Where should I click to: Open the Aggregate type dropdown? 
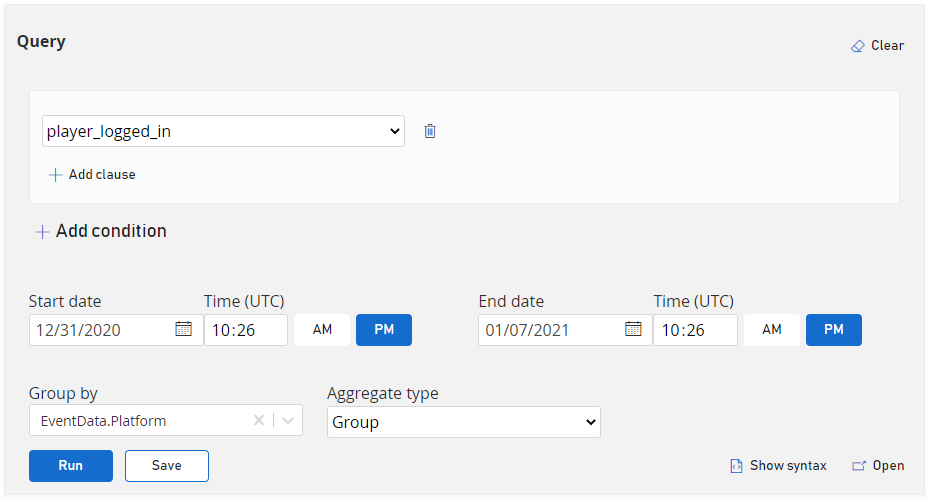pos(464,422)
